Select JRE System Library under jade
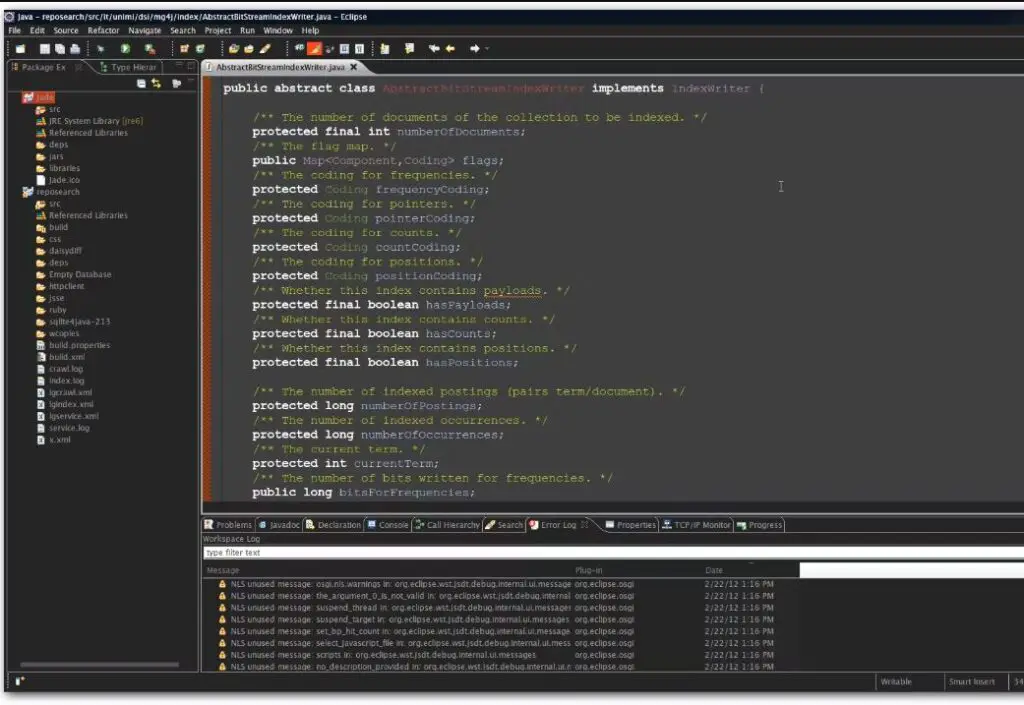Viewport: 1024px width, 705px height. coord(89,121)
